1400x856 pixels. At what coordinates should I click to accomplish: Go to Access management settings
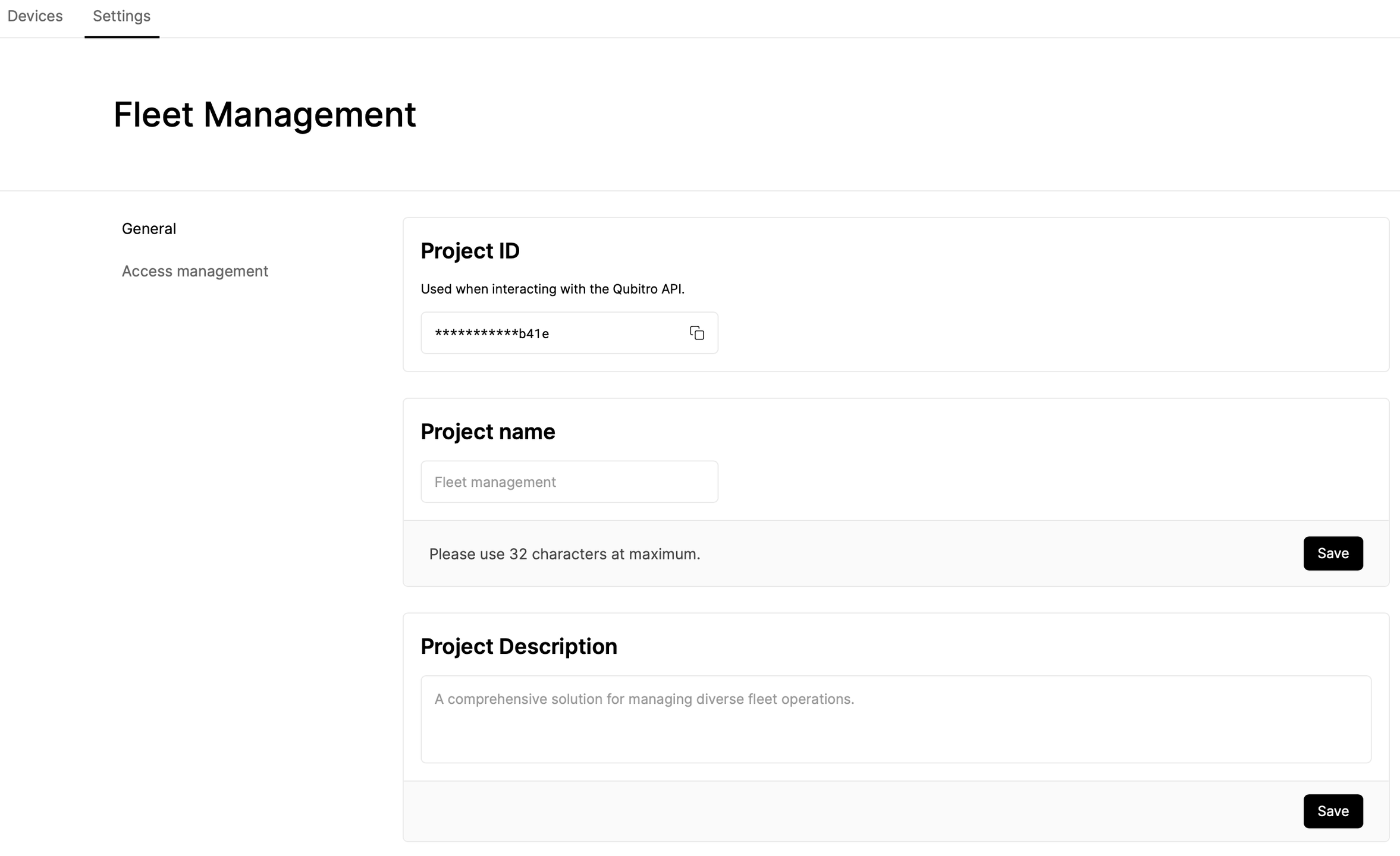[x=195, y=271]
